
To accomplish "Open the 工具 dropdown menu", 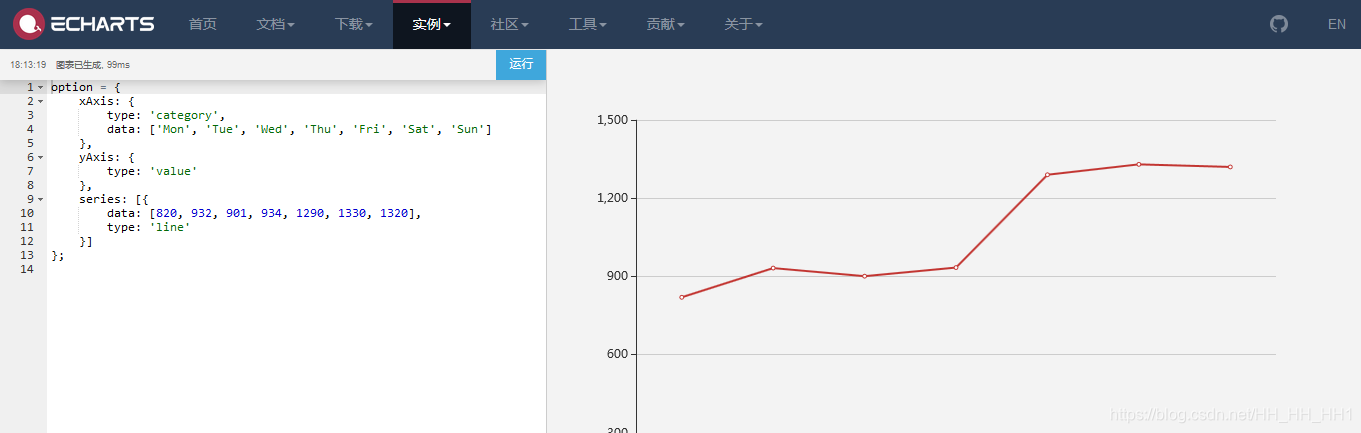I will pyautogui.click(x=587, y=24).
